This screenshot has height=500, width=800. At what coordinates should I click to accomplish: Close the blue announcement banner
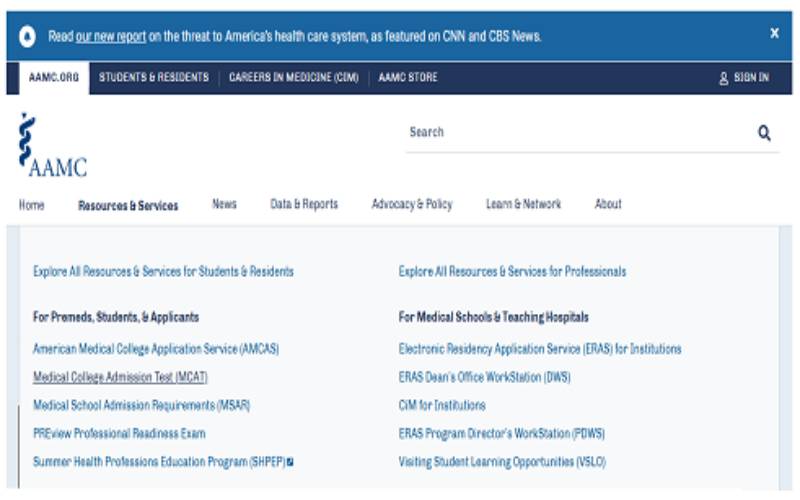coord(774,34)
